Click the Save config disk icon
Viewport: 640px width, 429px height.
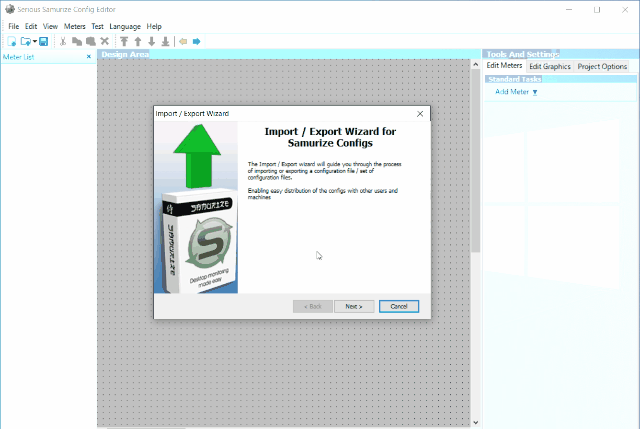coord(44,41)
